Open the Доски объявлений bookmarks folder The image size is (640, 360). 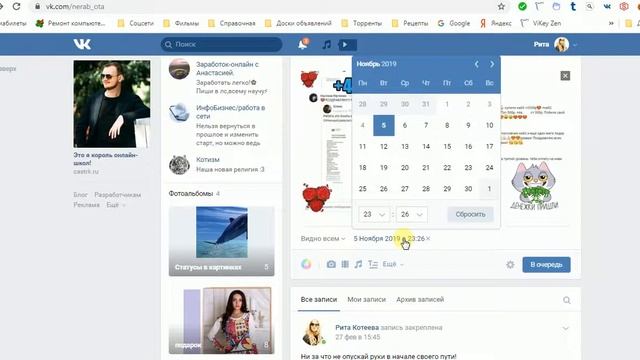[x=298, y=23]
